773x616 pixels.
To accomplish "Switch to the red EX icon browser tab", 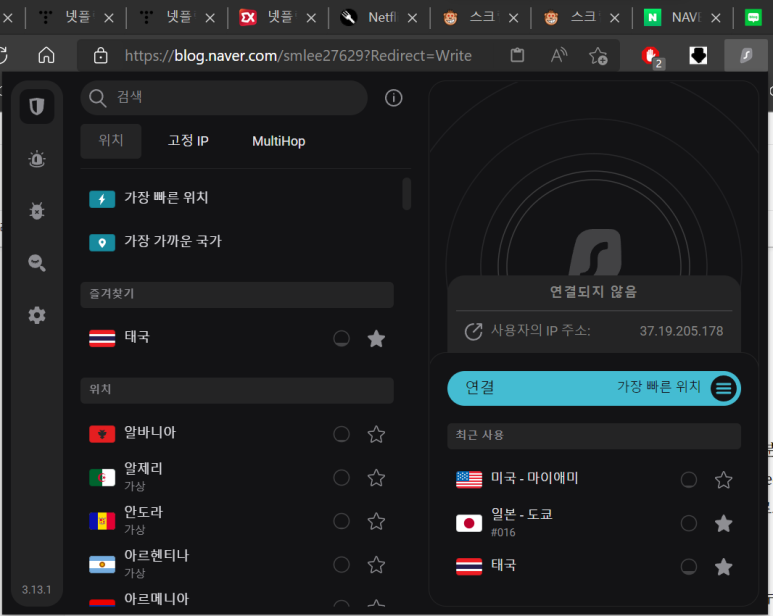I will 276,18.
